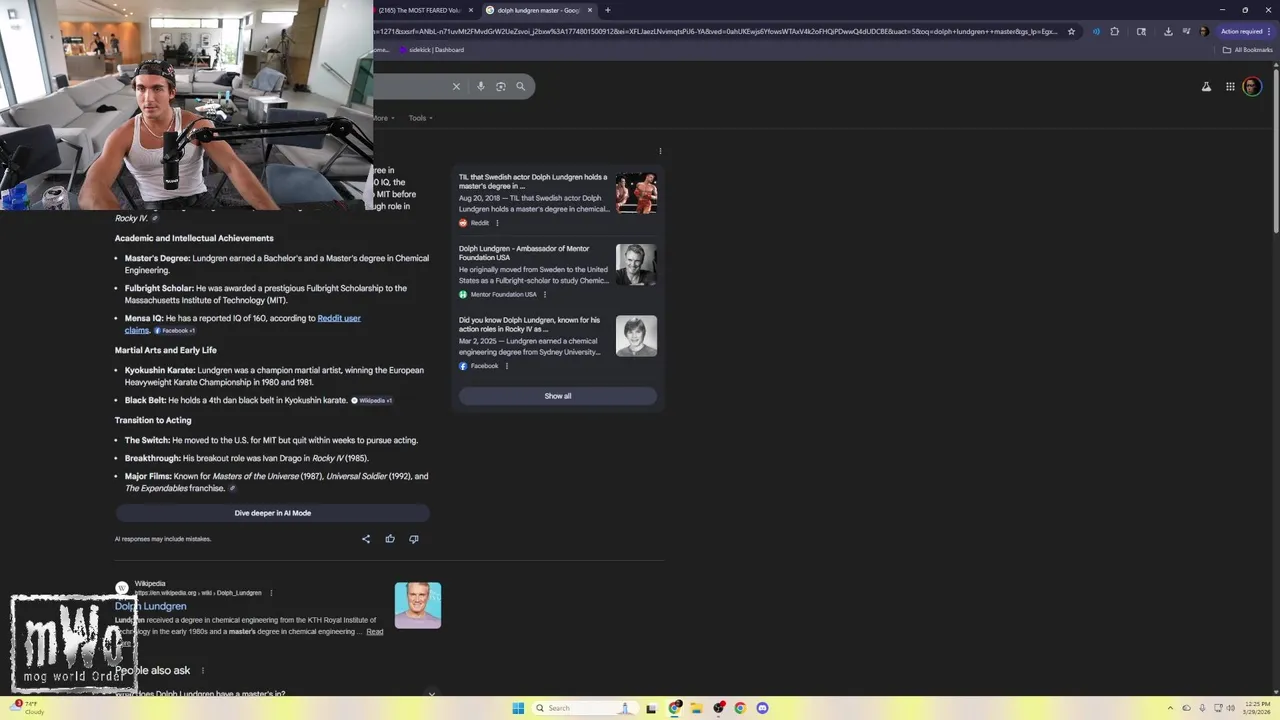Open more options above source cards
The width and height of the screenshot is (1280, 720).
660,151
